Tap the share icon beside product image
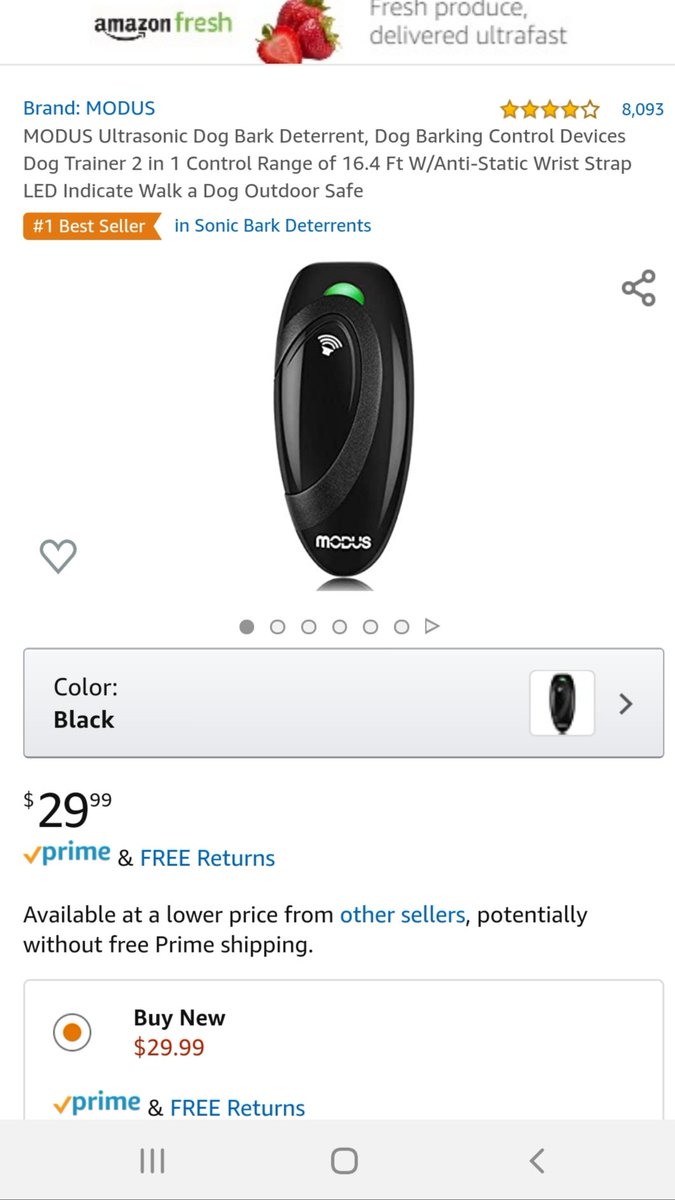The image size is (675, 1200). coord(638,288)
